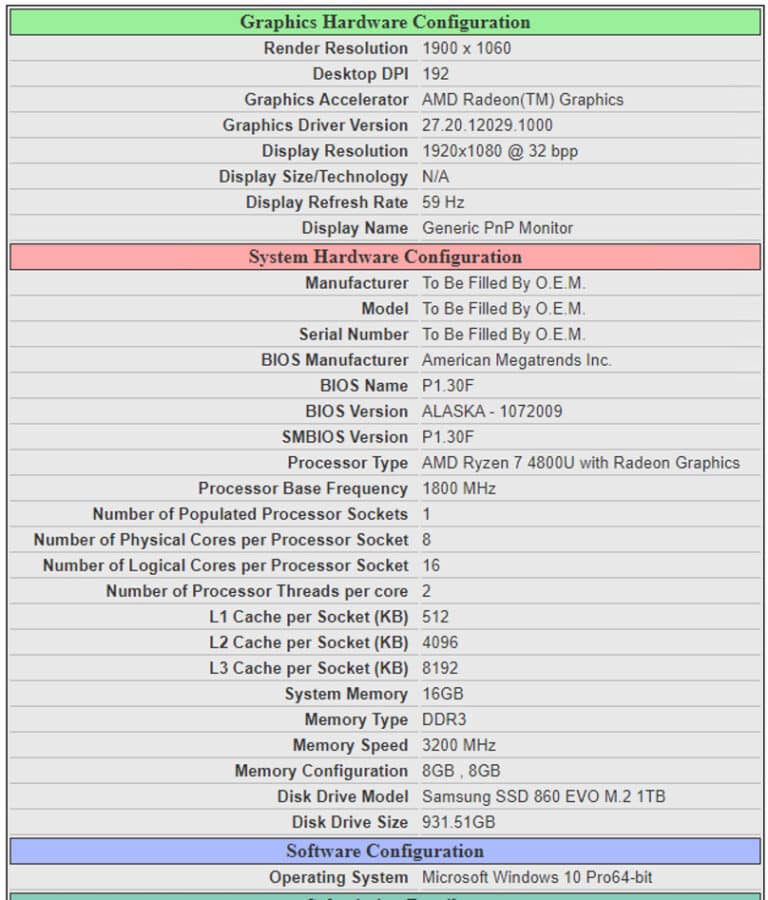Click the Memory Speed 3200 MHz value
Viewport: 768px width, 900px height.
click(459, 745)
